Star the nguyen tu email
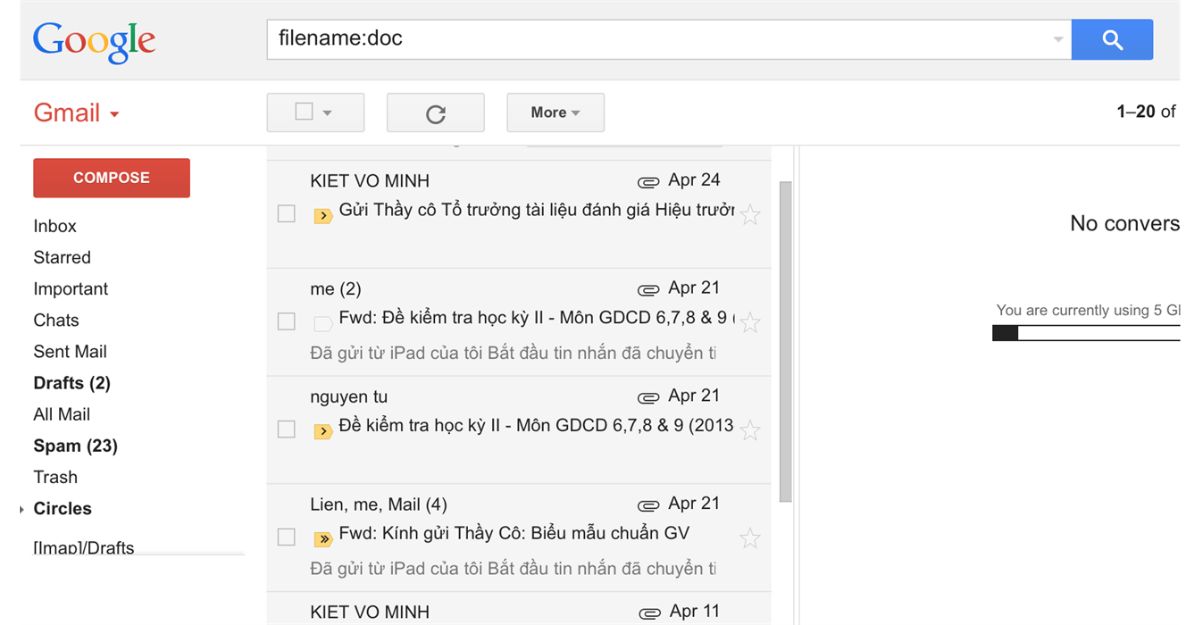1200x625 pixels. [750, 430]
